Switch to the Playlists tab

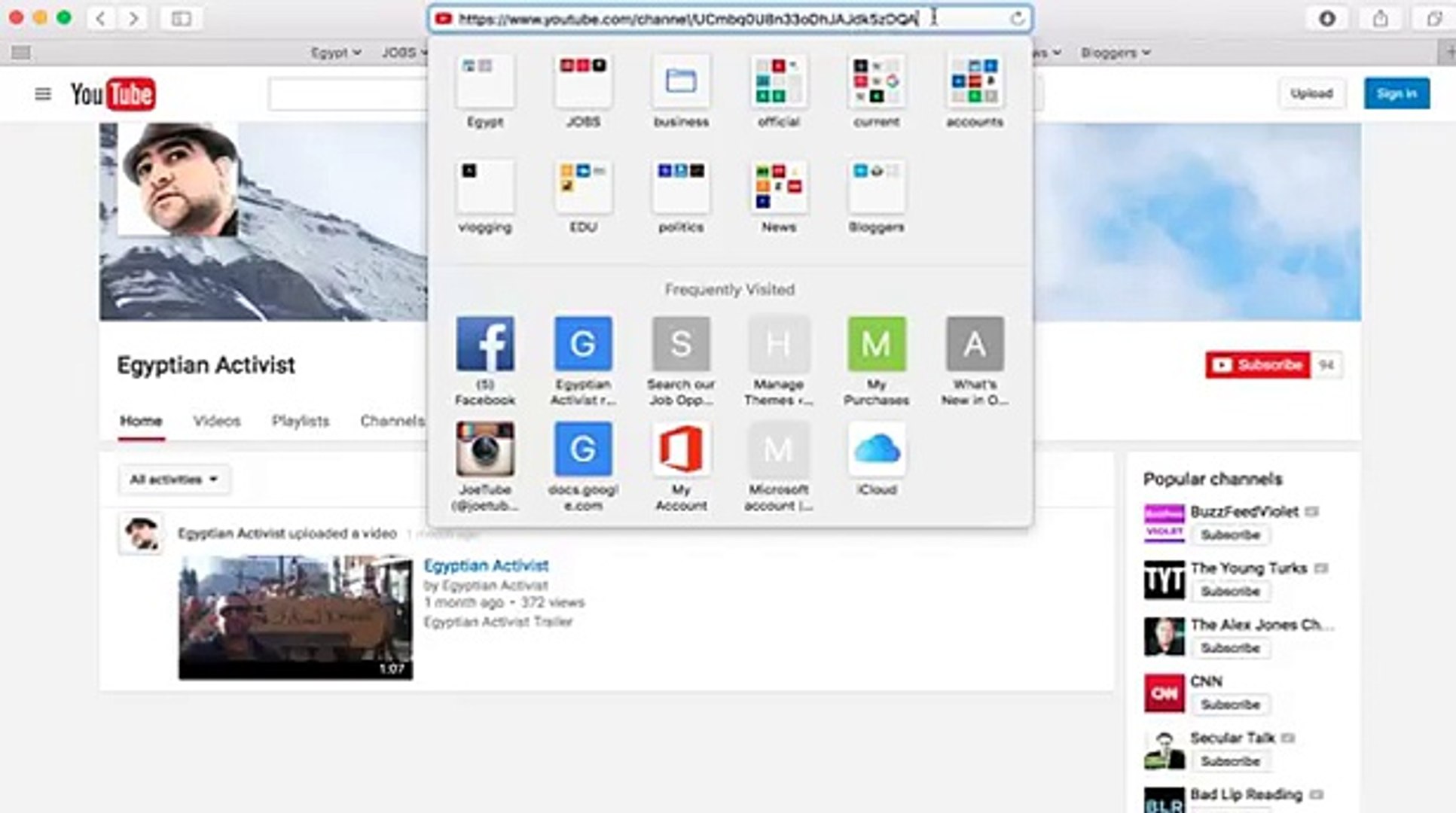pyautogui.click(x=300, y=421)
